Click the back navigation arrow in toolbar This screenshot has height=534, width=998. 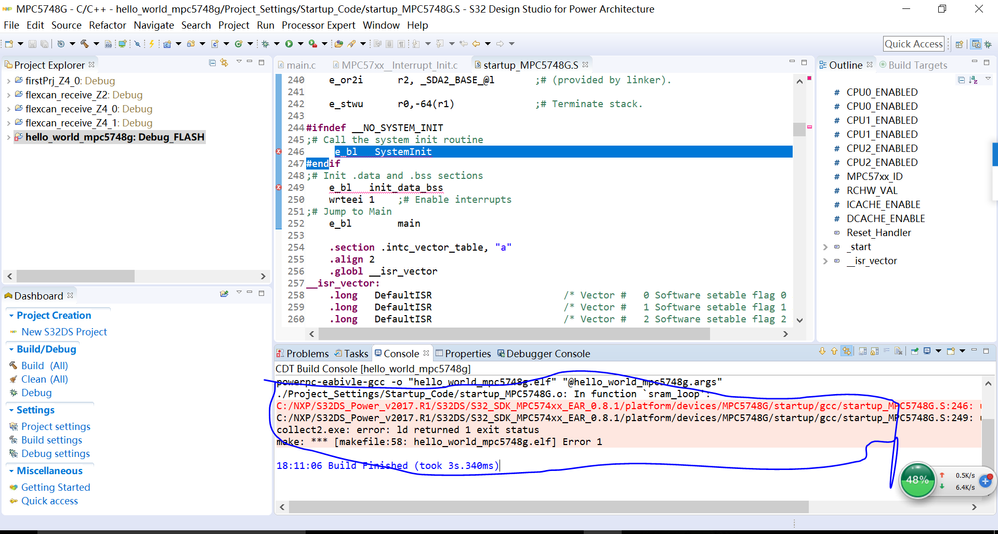click(476, 44)
